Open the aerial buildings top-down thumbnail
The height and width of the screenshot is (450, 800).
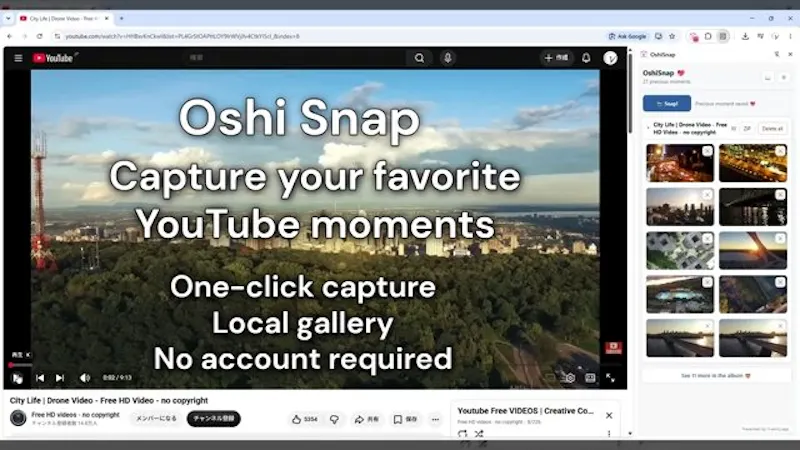pos(680,251)
